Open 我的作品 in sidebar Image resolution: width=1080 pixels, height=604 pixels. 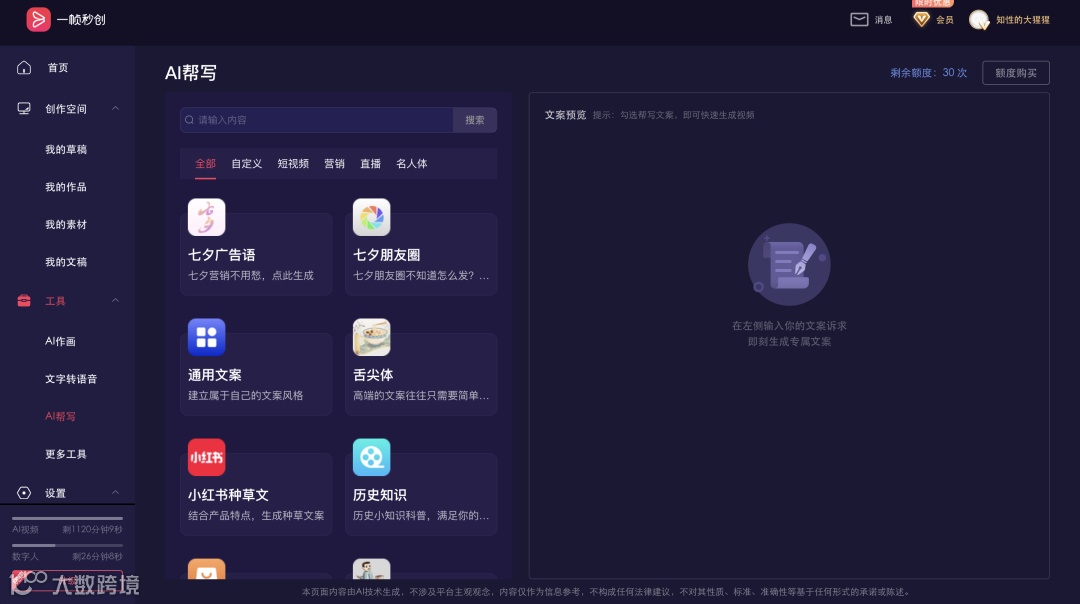66,187
